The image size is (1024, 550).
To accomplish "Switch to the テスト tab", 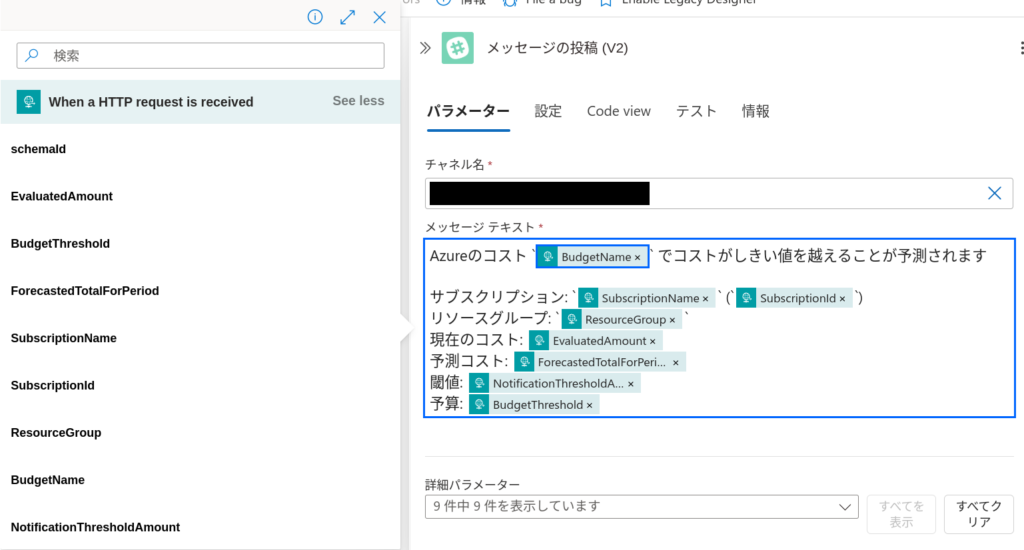I will [696, 111].
